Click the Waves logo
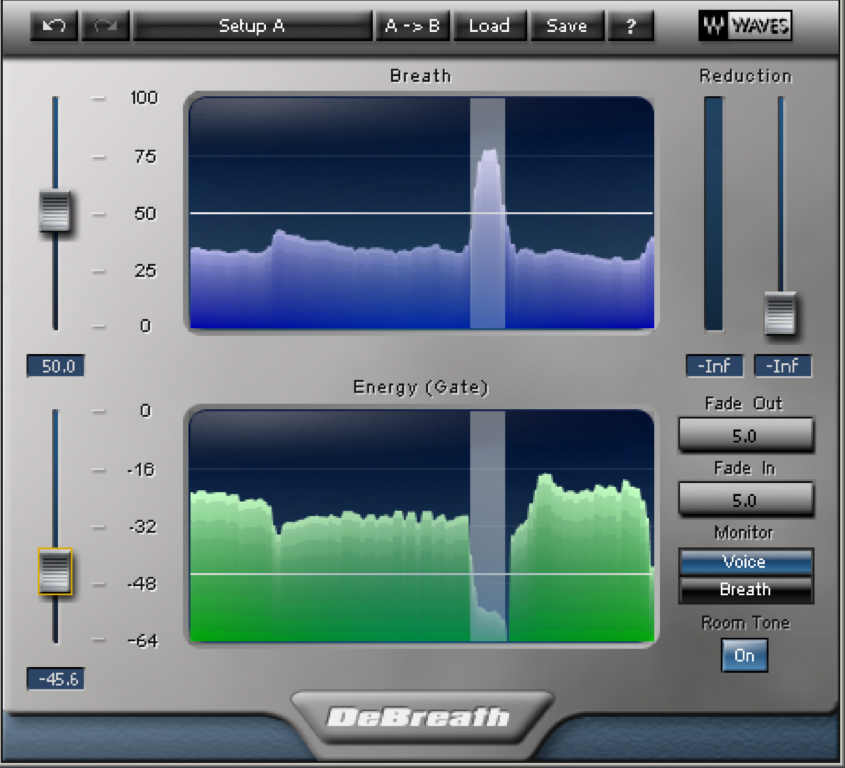845x768 pixels. [x=745, y=26]
